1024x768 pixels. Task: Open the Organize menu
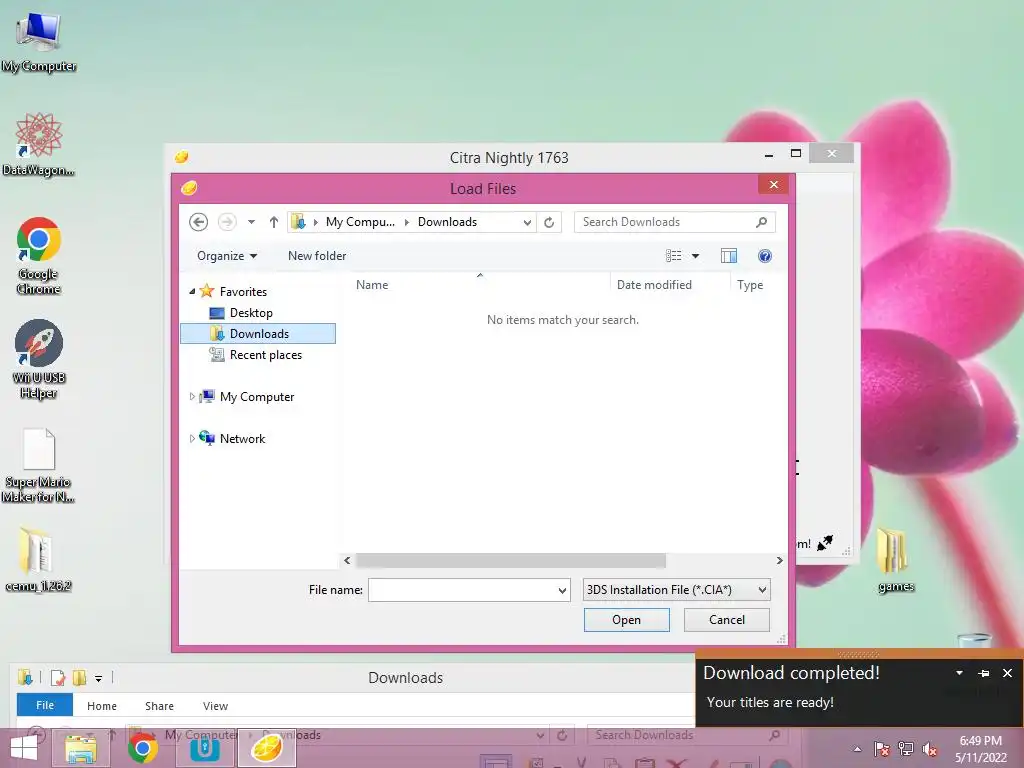(227, 256)
